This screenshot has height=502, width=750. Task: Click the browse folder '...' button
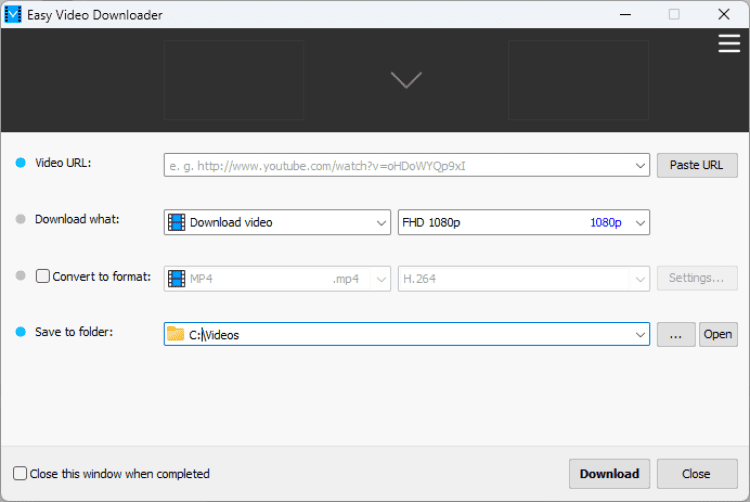click(x=676, y=334)
